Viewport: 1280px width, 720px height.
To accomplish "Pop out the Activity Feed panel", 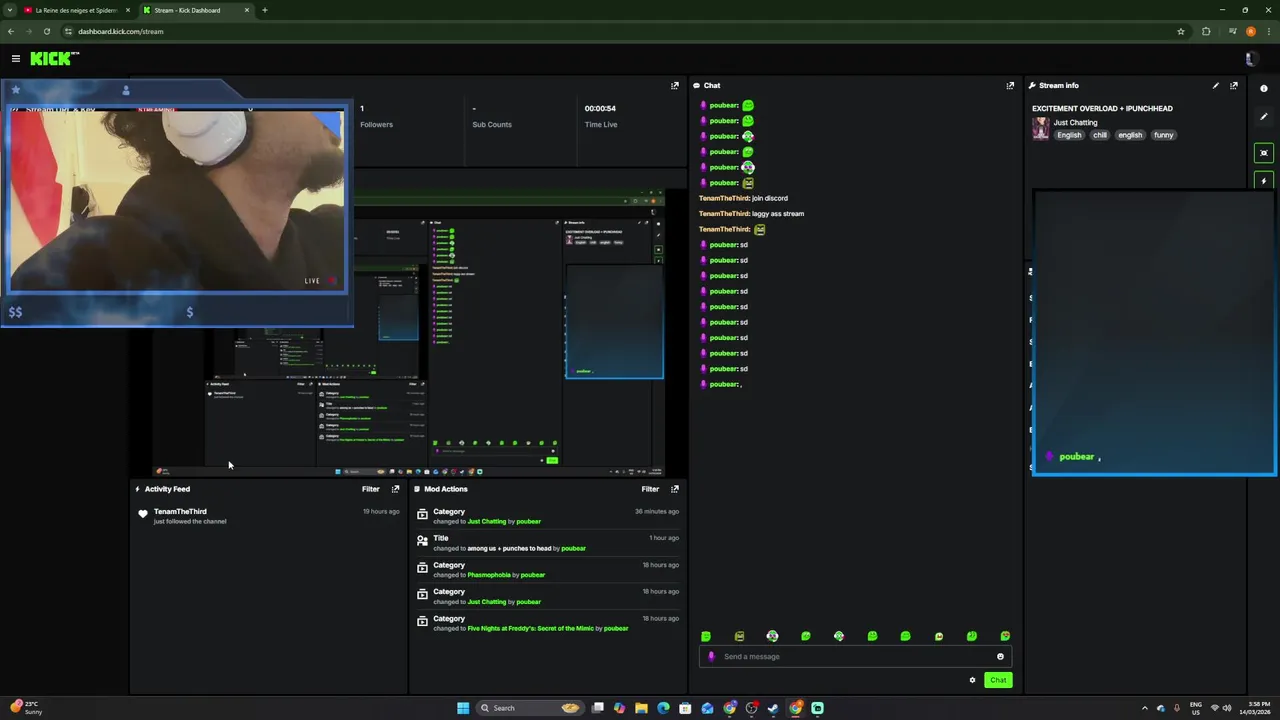I will (x=395, y=489).
